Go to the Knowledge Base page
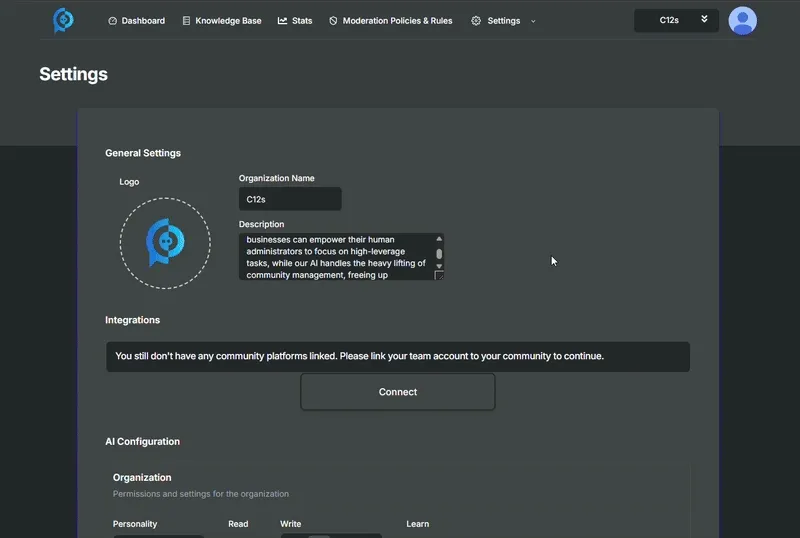This screenshot has height=538, width=800. tap(228, 21)
